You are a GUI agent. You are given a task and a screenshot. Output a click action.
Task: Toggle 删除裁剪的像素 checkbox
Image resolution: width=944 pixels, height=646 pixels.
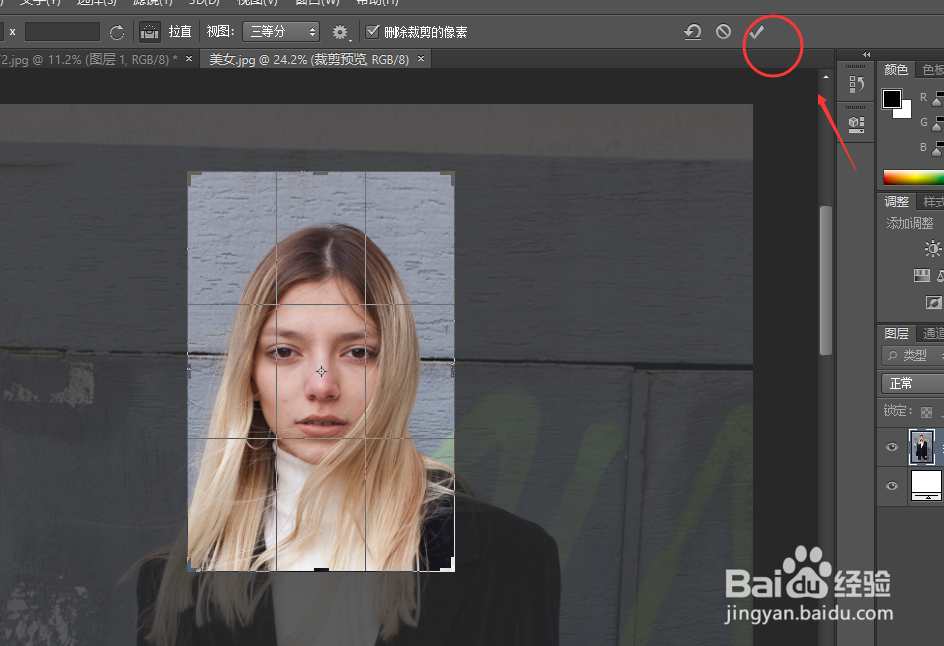click(x=373, y=31)
